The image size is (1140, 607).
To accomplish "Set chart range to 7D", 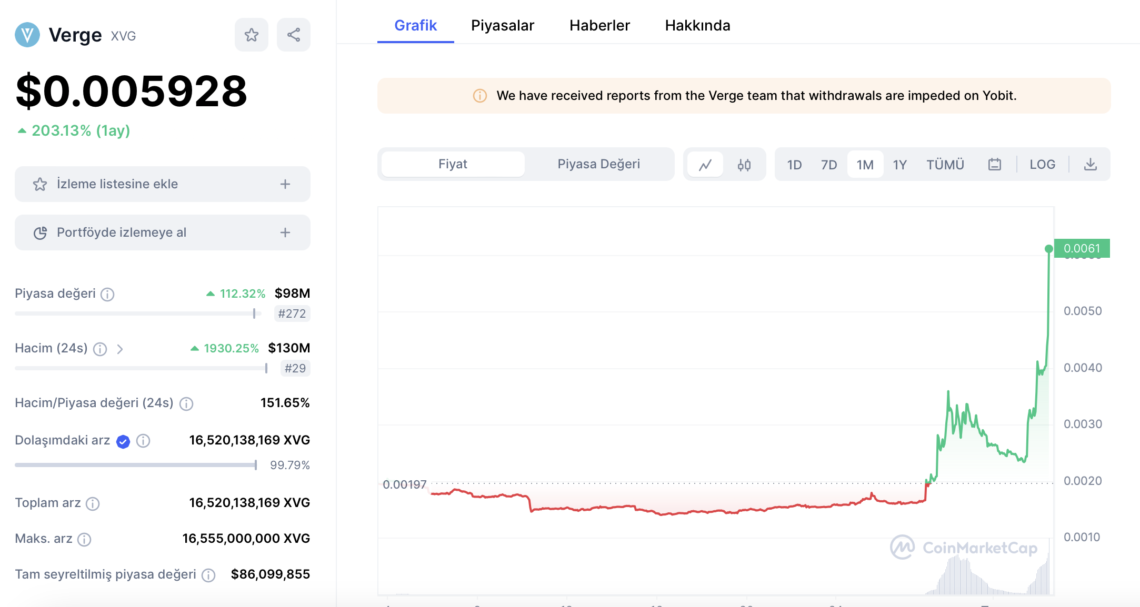I will click(829, 165).
